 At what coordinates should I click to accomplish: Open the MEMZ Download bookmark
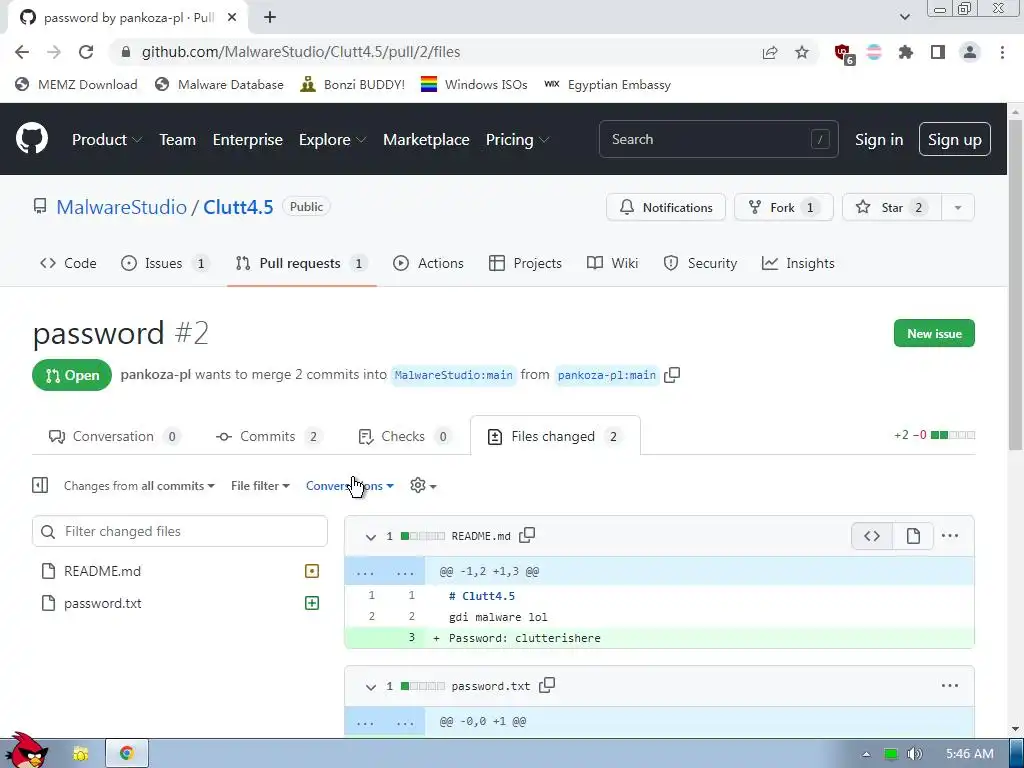(x=76, y=85)
